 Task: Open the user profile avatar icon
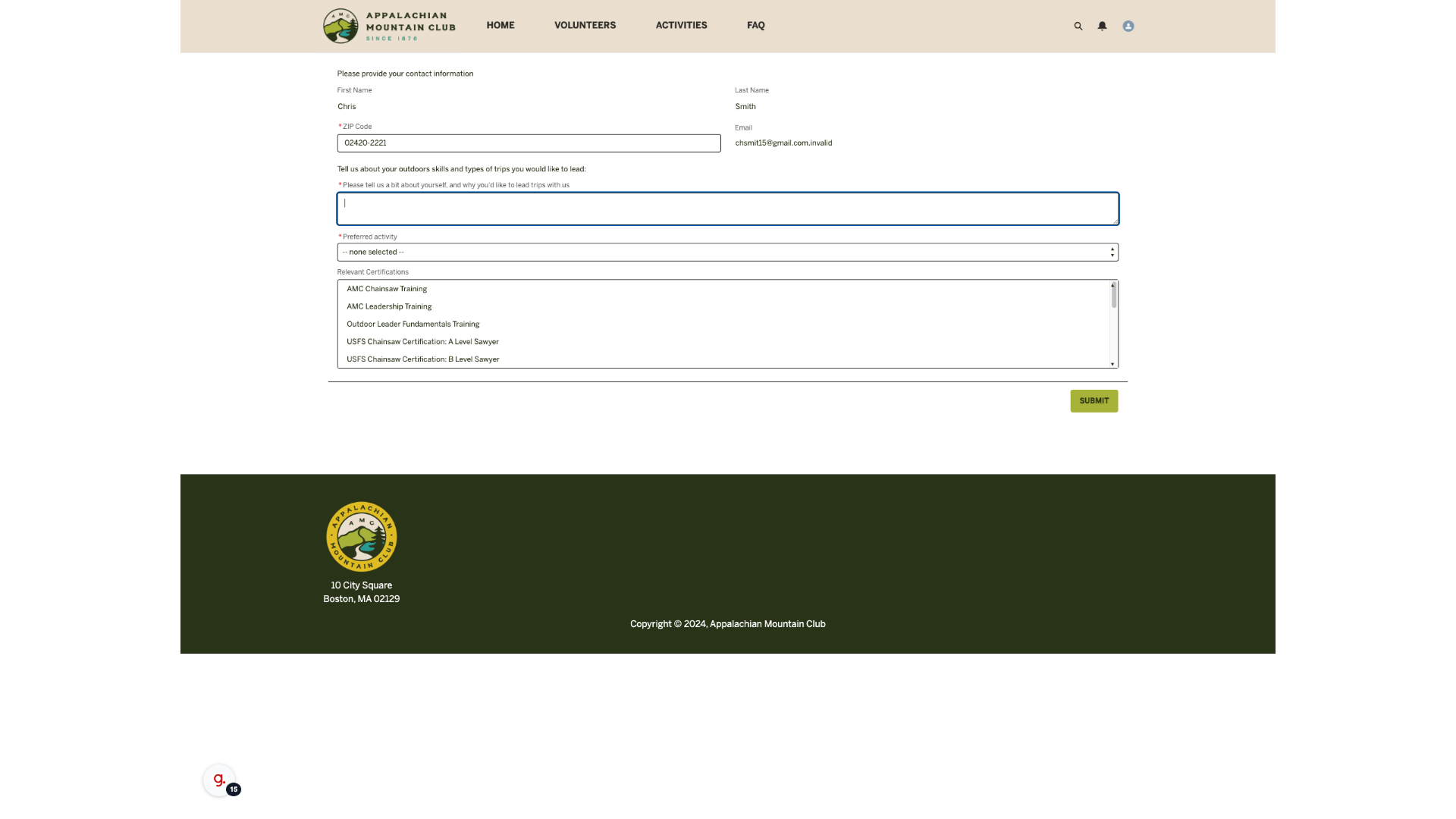tap(1128, 26)
